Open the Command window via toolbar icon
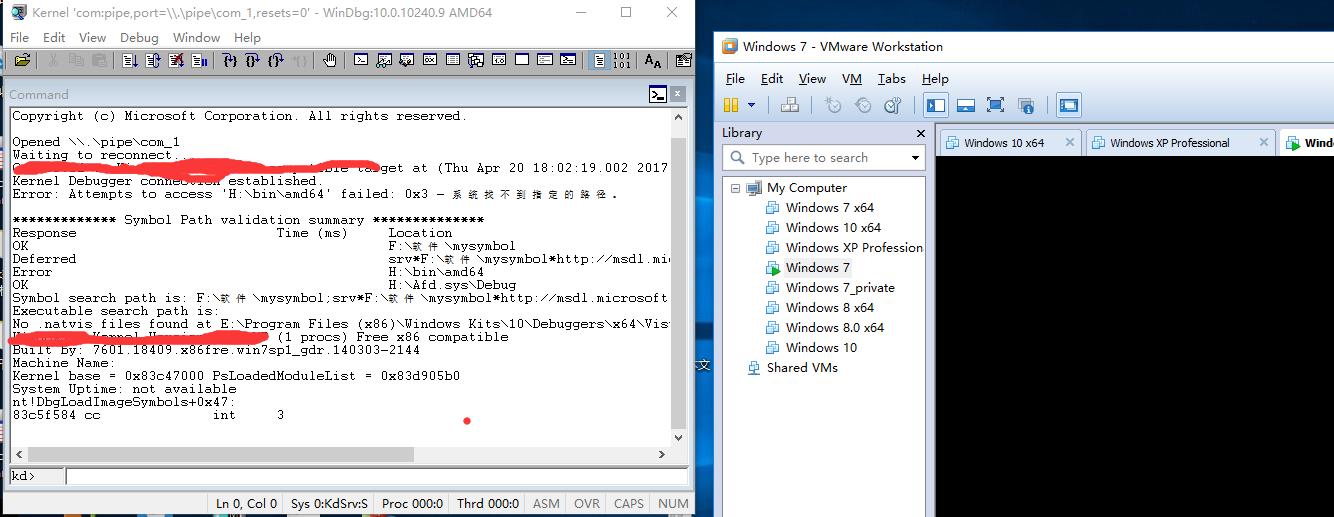The height and width of the screenshot is (517, 1334). coord(361,60)
